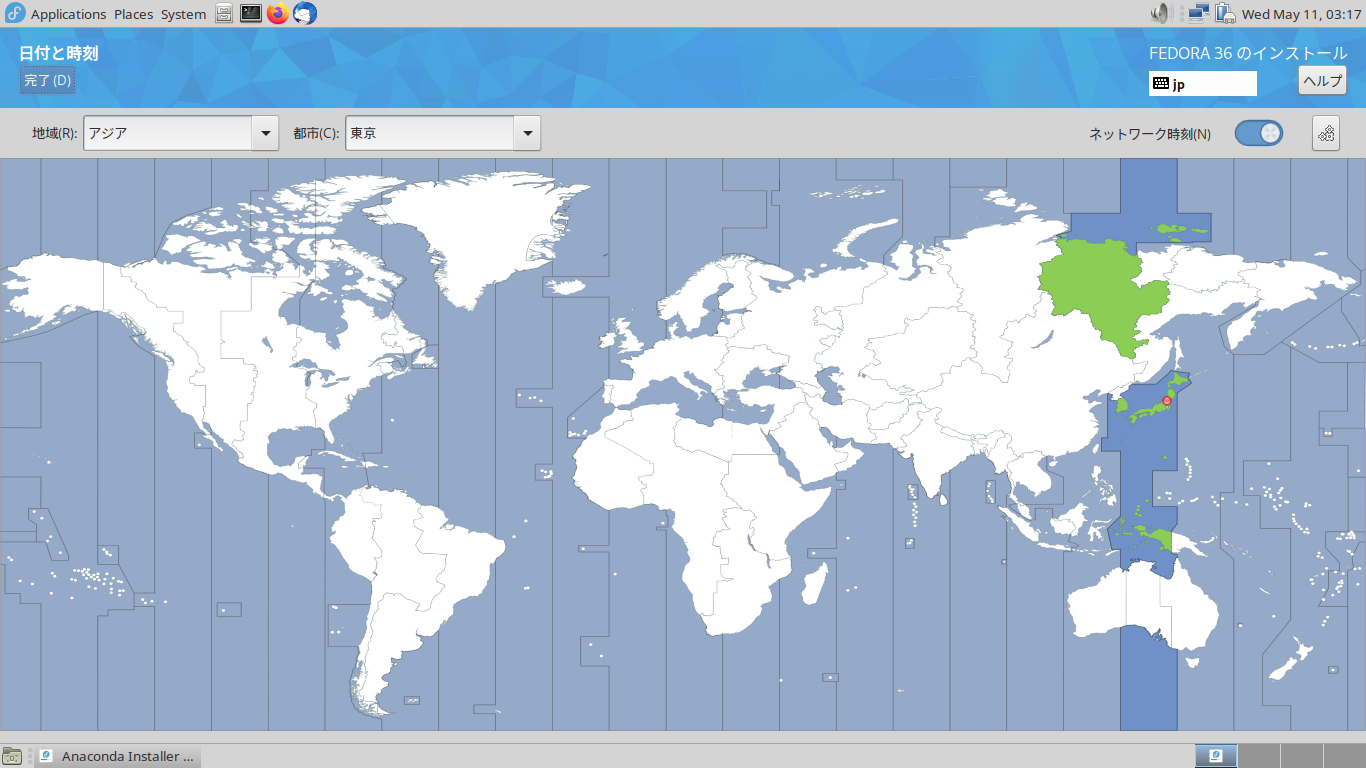Click the jp keyboard layout indicator
The width and height of the screenshot is (1366, 768).
(1203, 84)
